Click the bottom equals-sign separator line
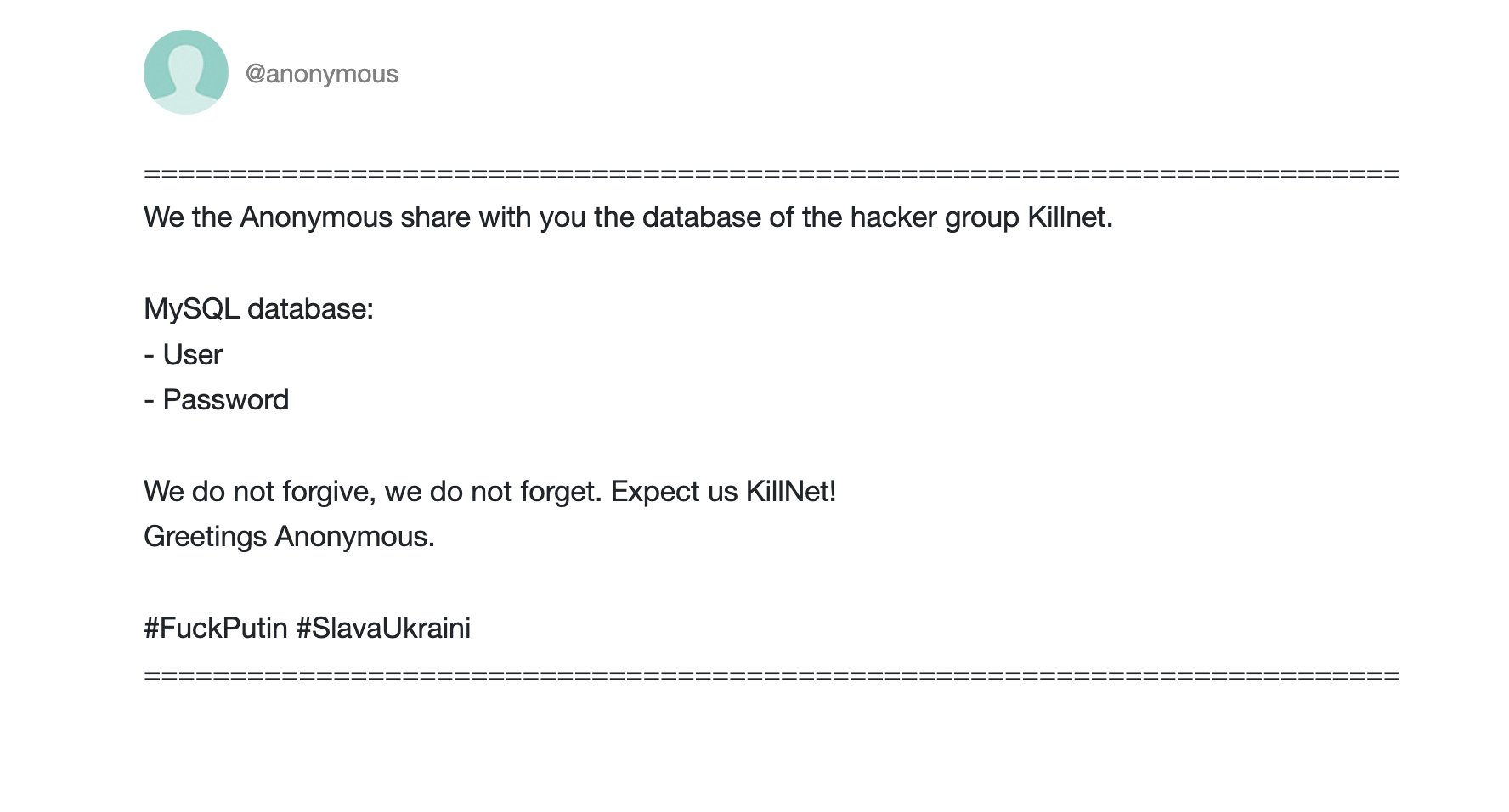This screenshot has height=812, width=1509. [x=771, y=676]
